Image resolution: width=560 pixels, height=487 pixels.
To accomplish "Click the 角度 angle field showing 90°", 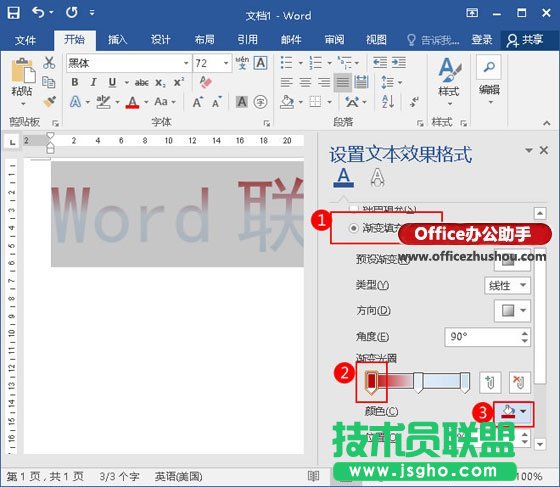I will click(x=488, y=337).
